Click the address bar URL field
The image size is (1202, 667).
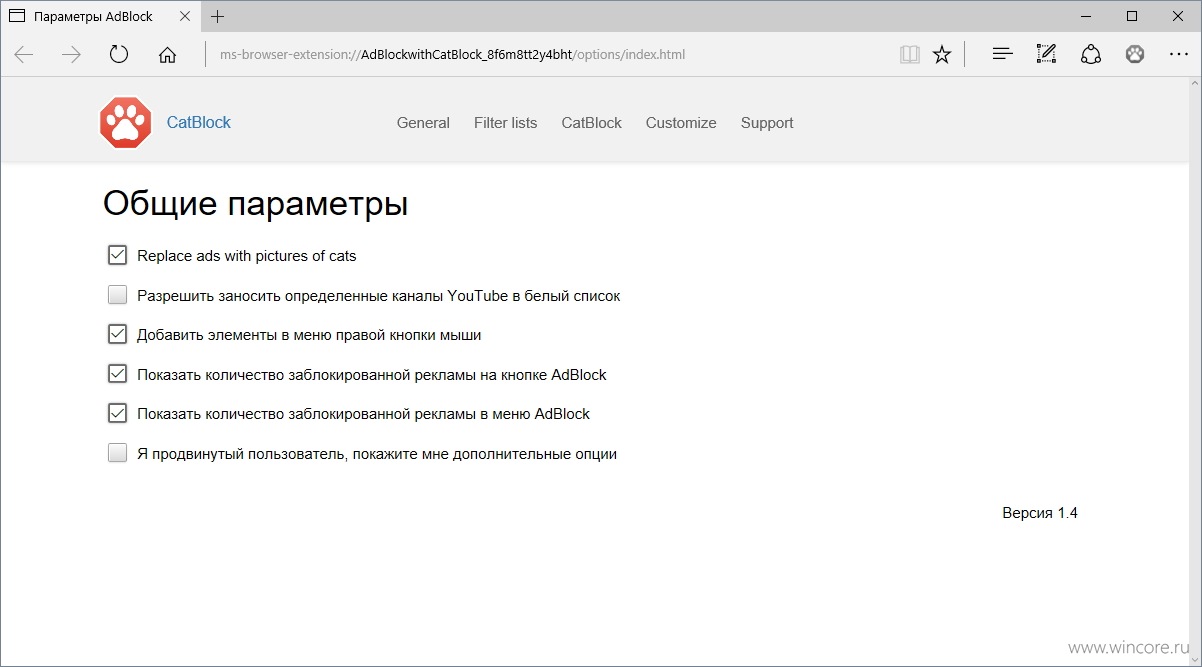tap(550, 55)
